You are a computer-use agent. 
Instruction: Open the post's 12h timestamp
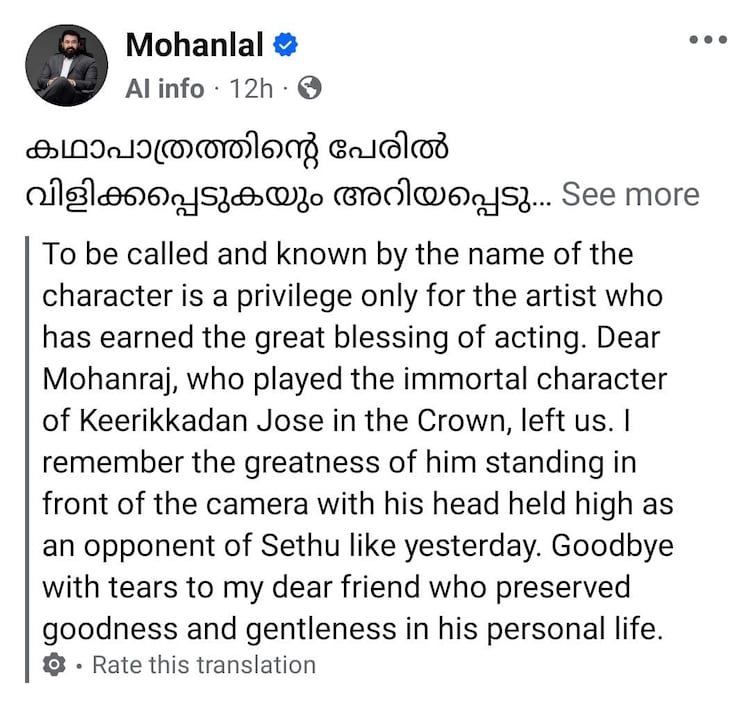(251, 88)
